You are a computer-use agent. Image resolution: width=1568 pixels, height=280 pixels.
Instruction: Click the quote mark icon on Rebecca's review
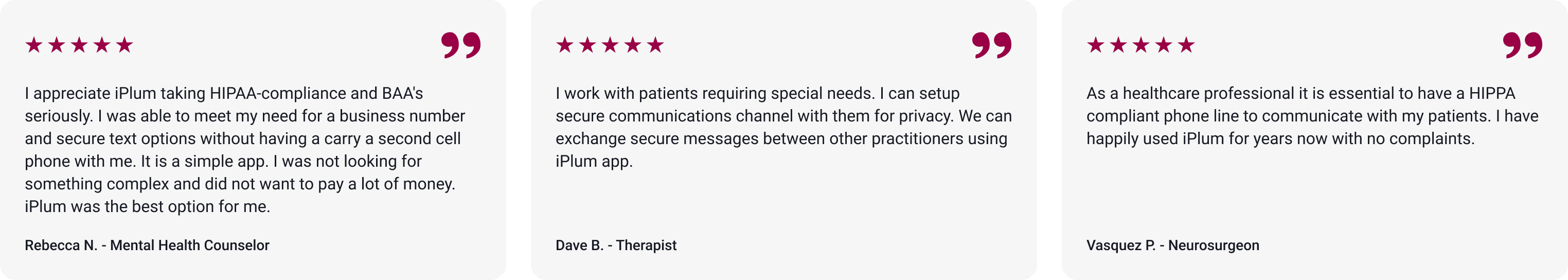(461, 45)
